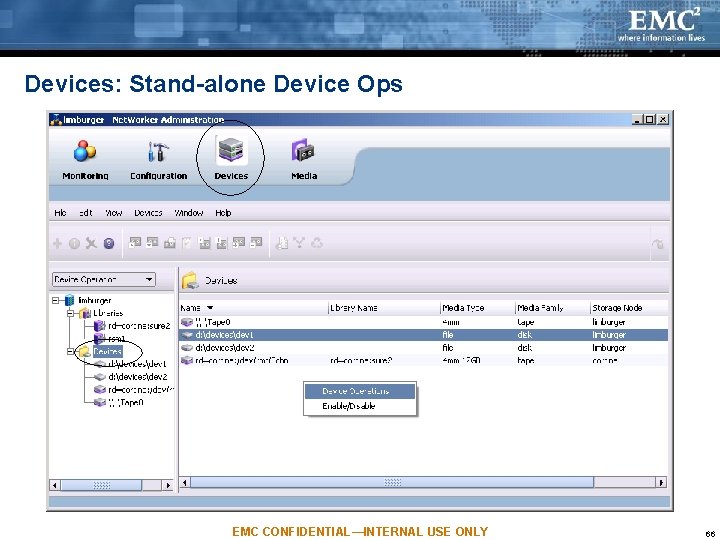The image size is (720, 540).
Task: Select the Devices folder in the tree
Action: [x=107, y=352]
